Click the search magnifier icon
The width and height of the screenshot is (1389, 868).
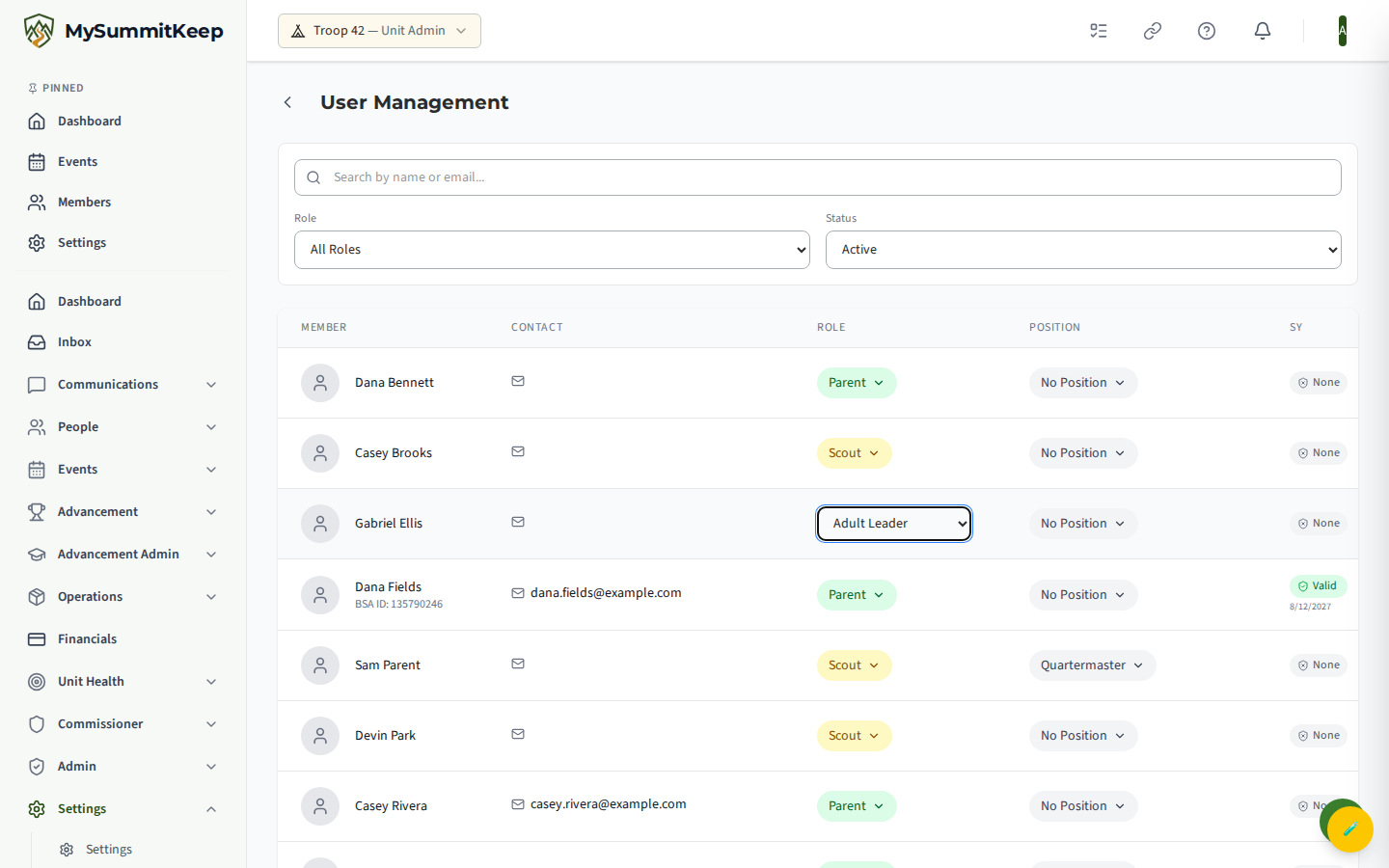pos(313,177)
